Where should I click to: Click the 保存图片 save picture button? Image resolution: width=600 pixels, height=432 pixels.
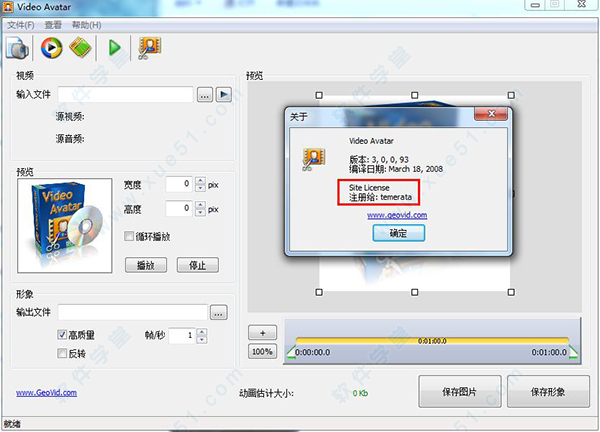(x=460, y=391)
